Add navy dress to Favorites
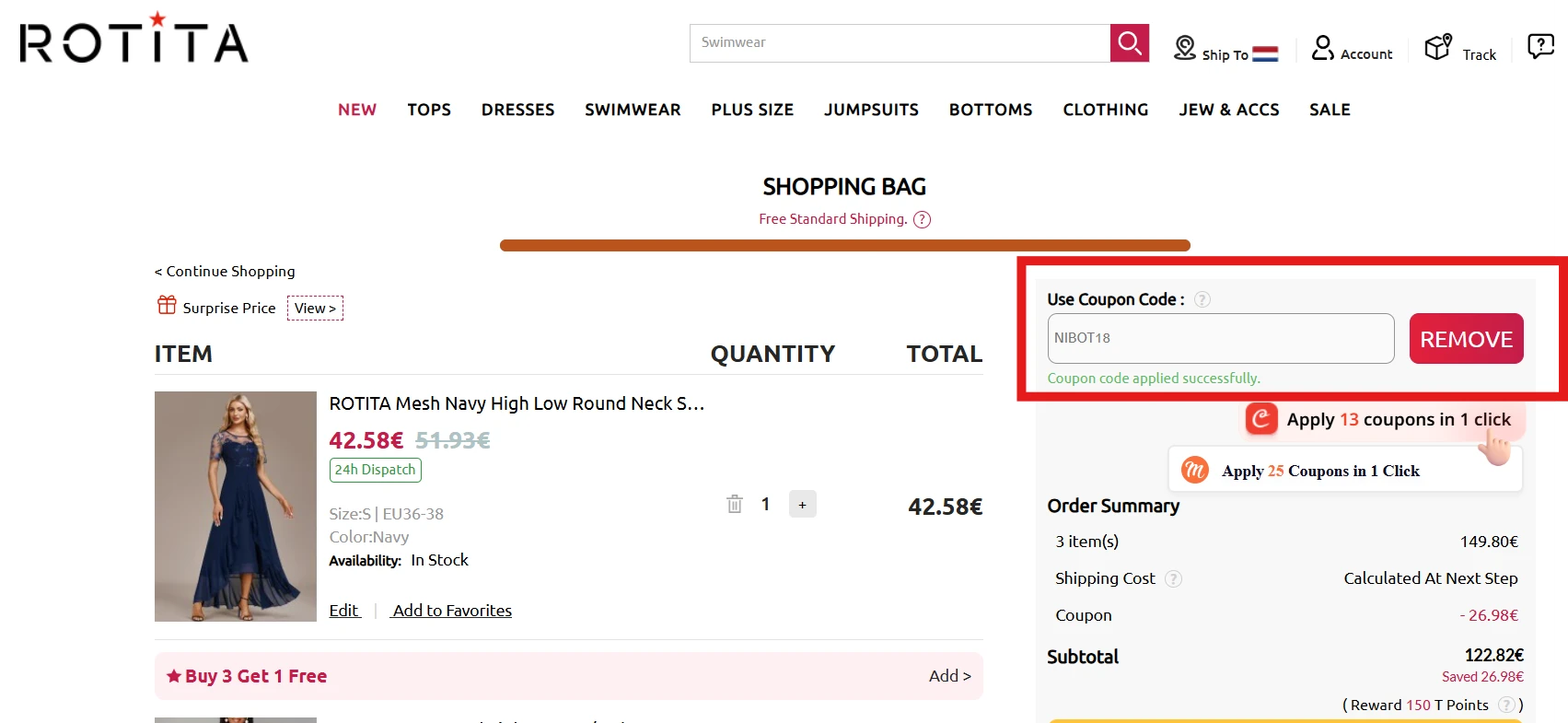Screen dimensions: 1568x723 pos(451,611)
